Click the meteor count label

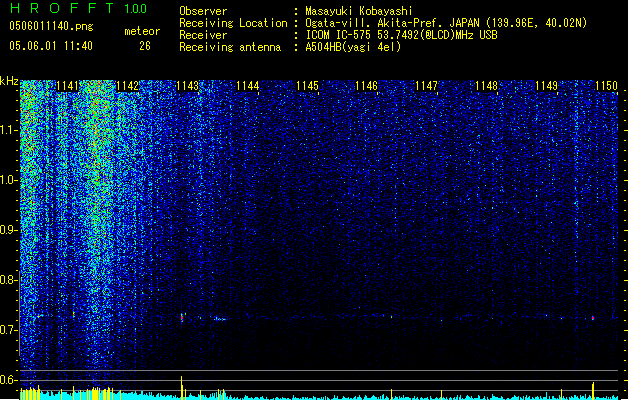click(142, 31)
